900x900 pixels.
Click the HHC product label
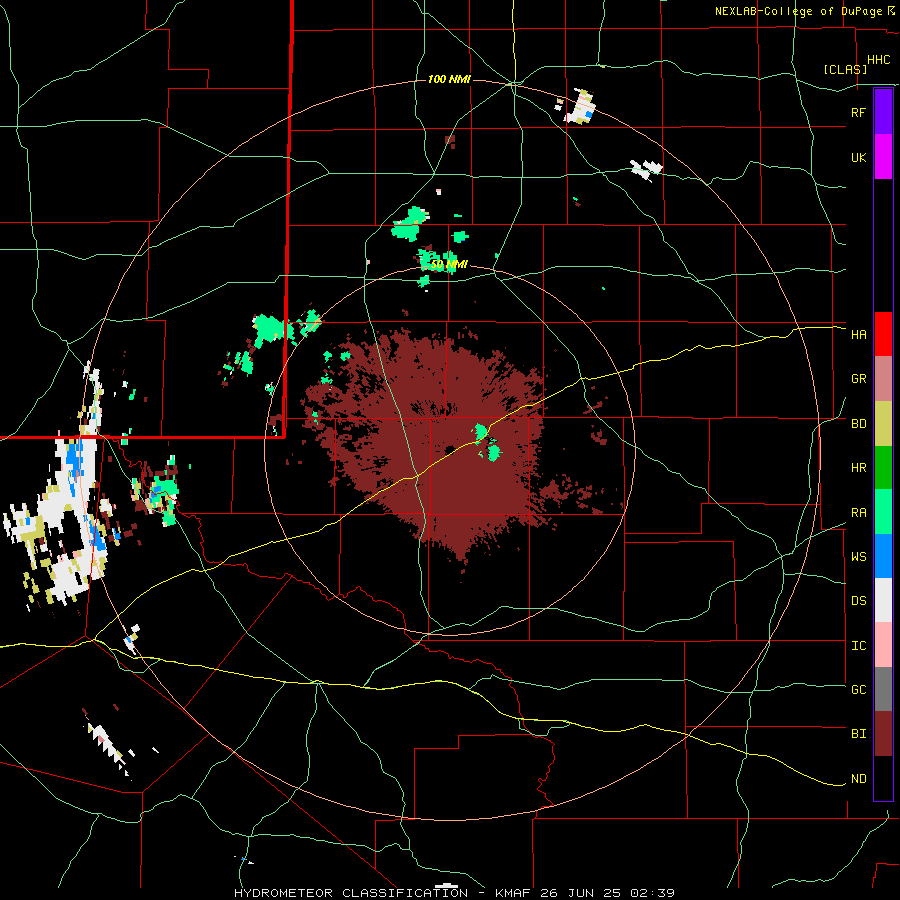[878, 60]
